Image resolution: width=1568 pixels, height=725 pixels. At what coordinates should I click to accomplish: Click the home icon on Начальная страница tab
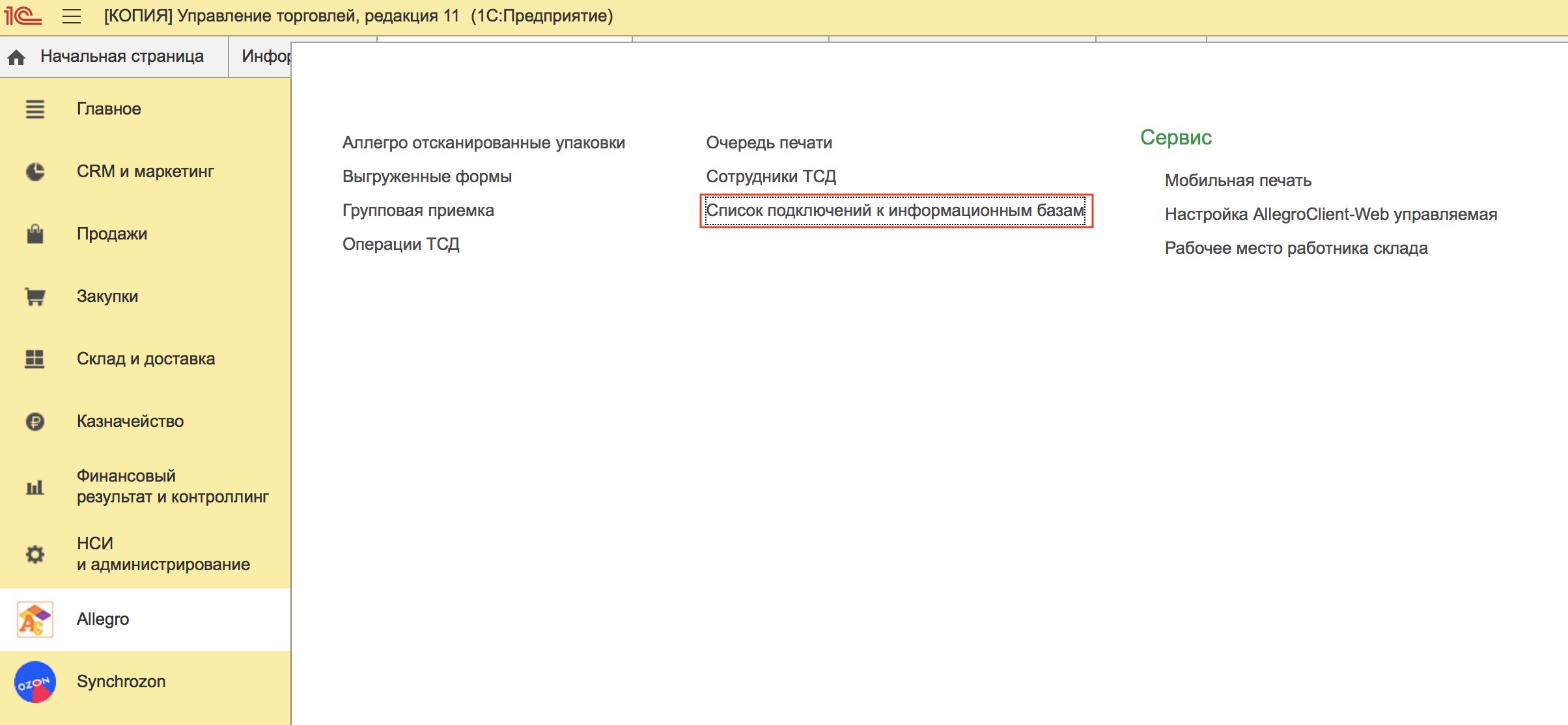click(x=16, y=57)
